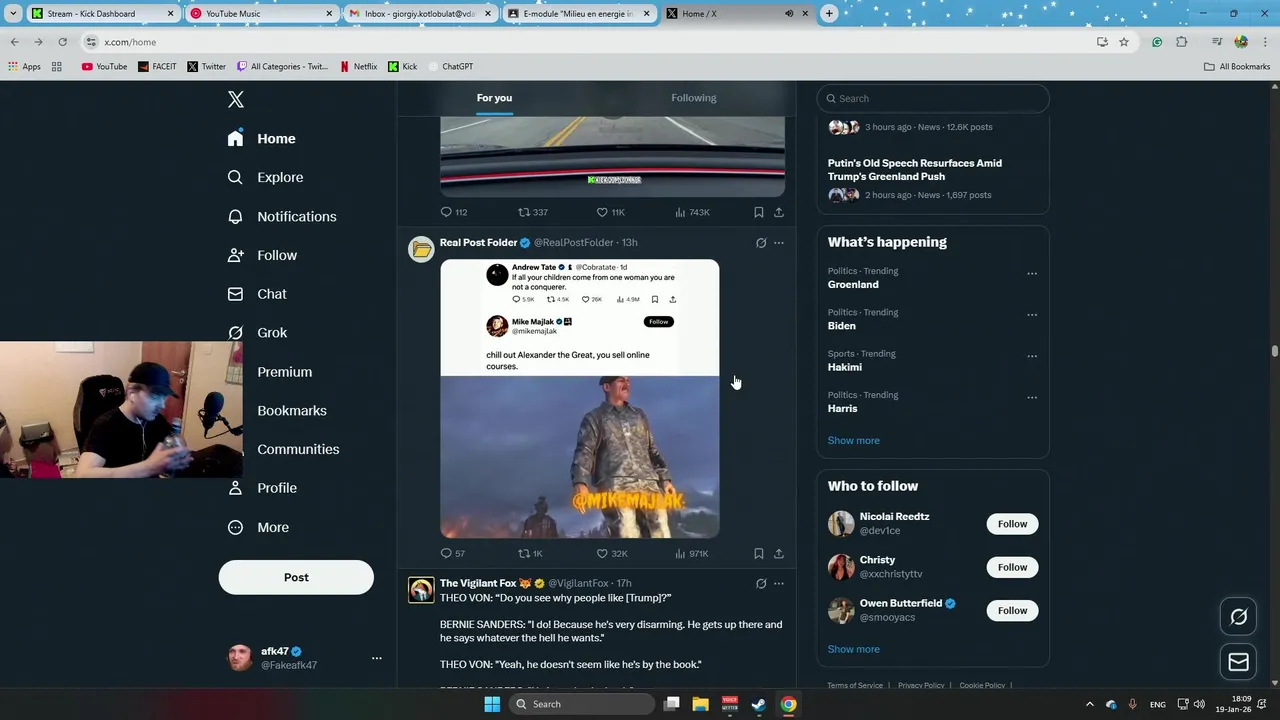Share the Real Post Folder post

tap(778, 553)
